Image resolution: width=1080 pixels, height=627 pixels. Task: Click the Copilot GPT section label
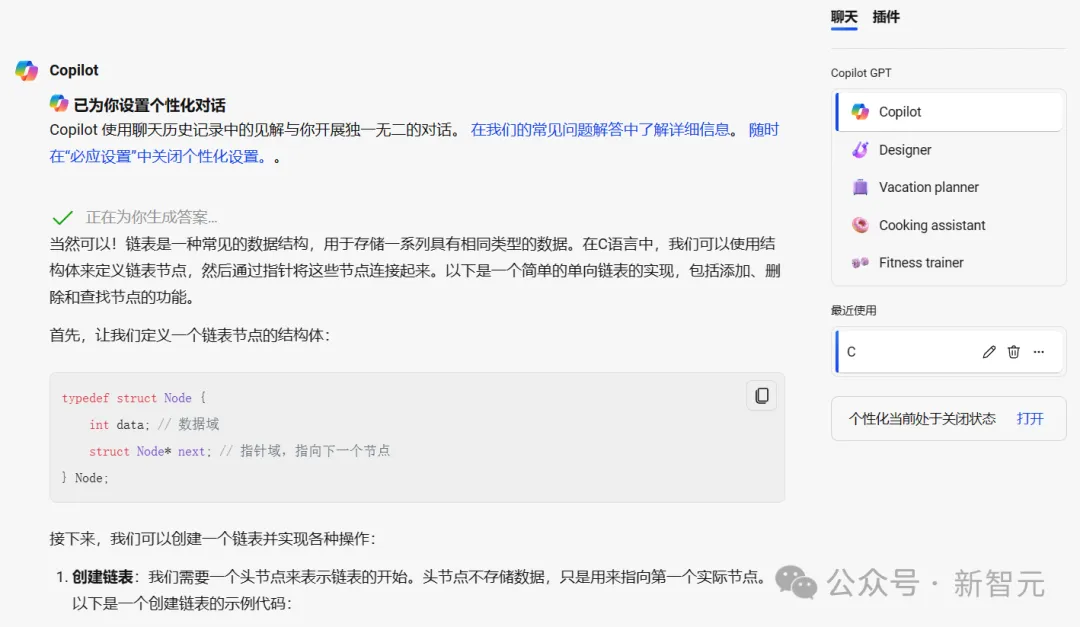pos(861,73)
